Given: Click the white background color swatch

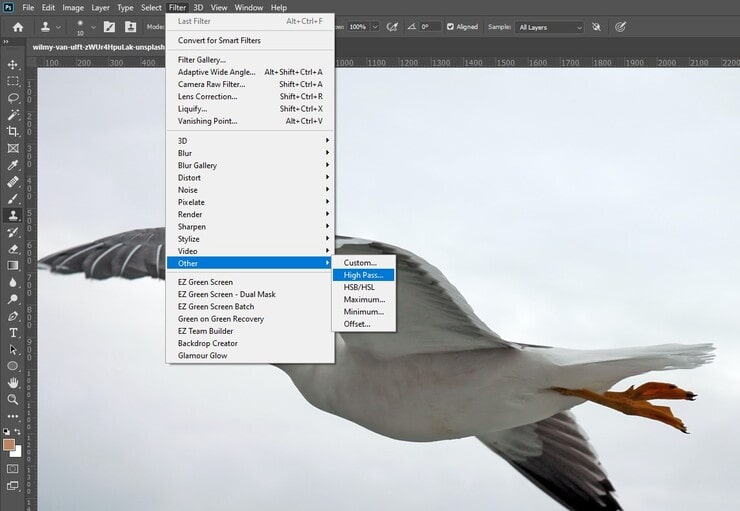Looking at the screenshot, I should [17, 452].
